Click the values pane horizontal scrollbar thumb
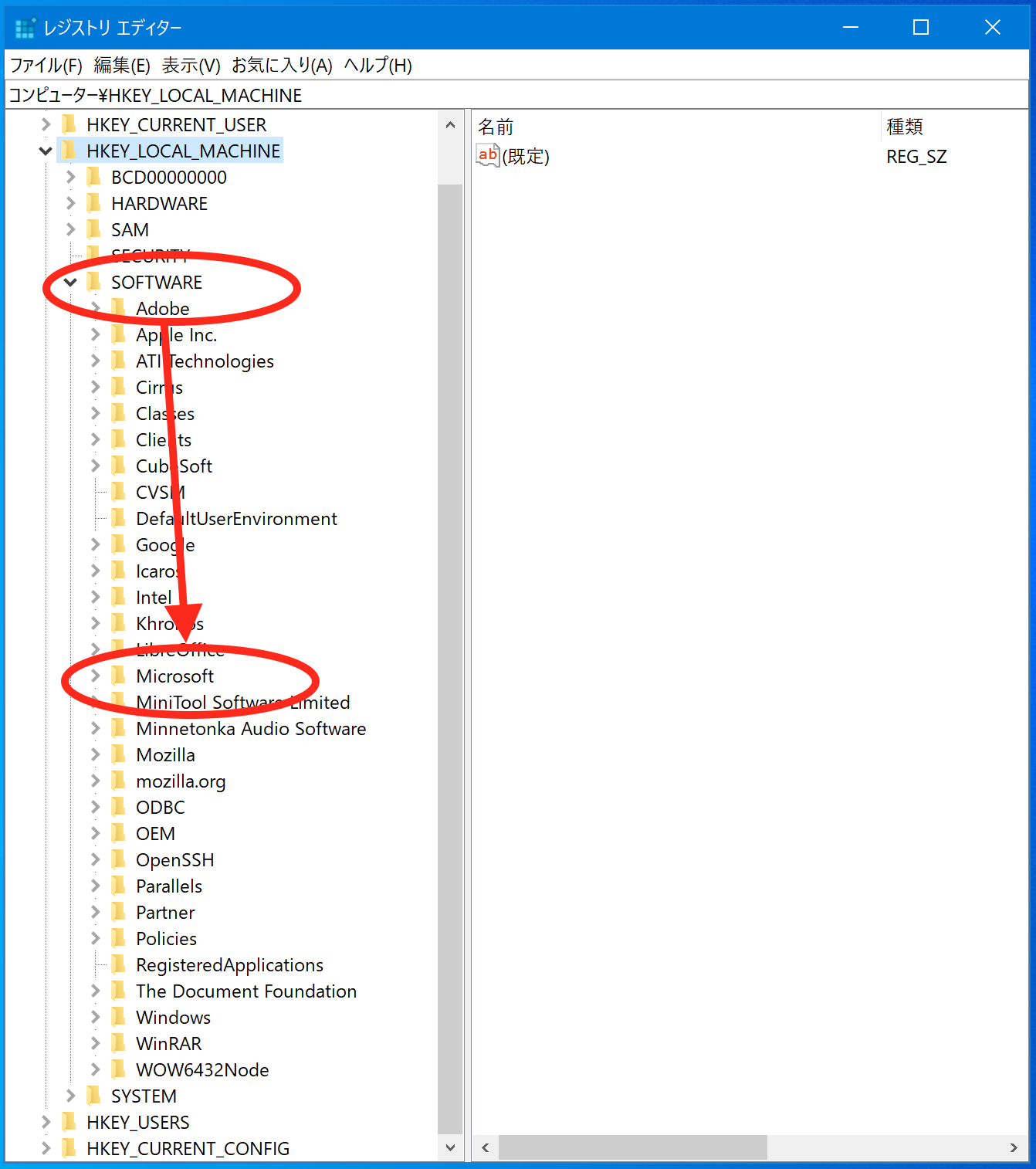This screenshot has height=1169, width=1036. [633, 1148]
